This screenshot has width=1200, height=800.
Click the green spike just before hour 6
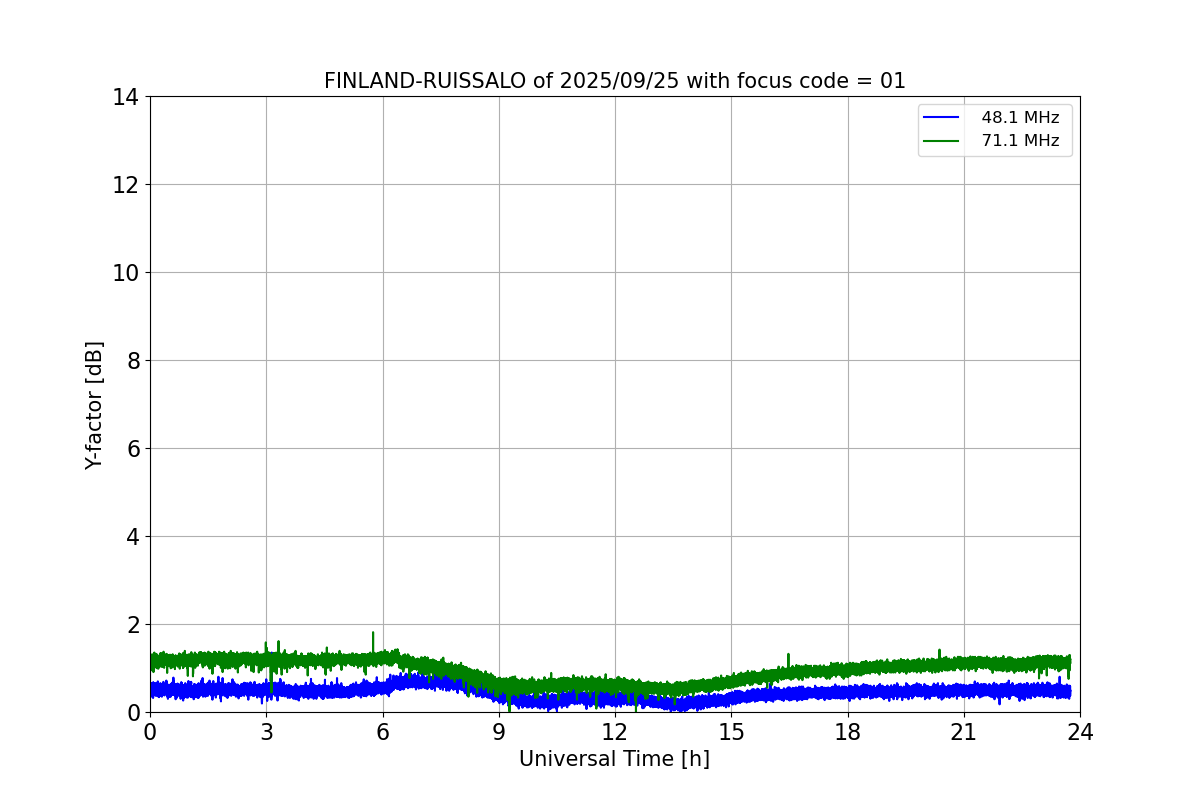point(373,641)
